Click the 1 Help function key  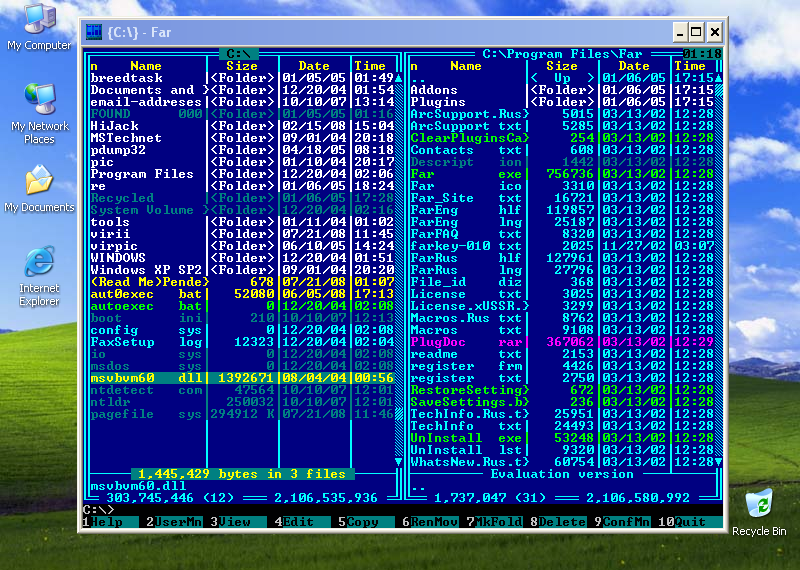pyautogui.click(x=110, y=522)
